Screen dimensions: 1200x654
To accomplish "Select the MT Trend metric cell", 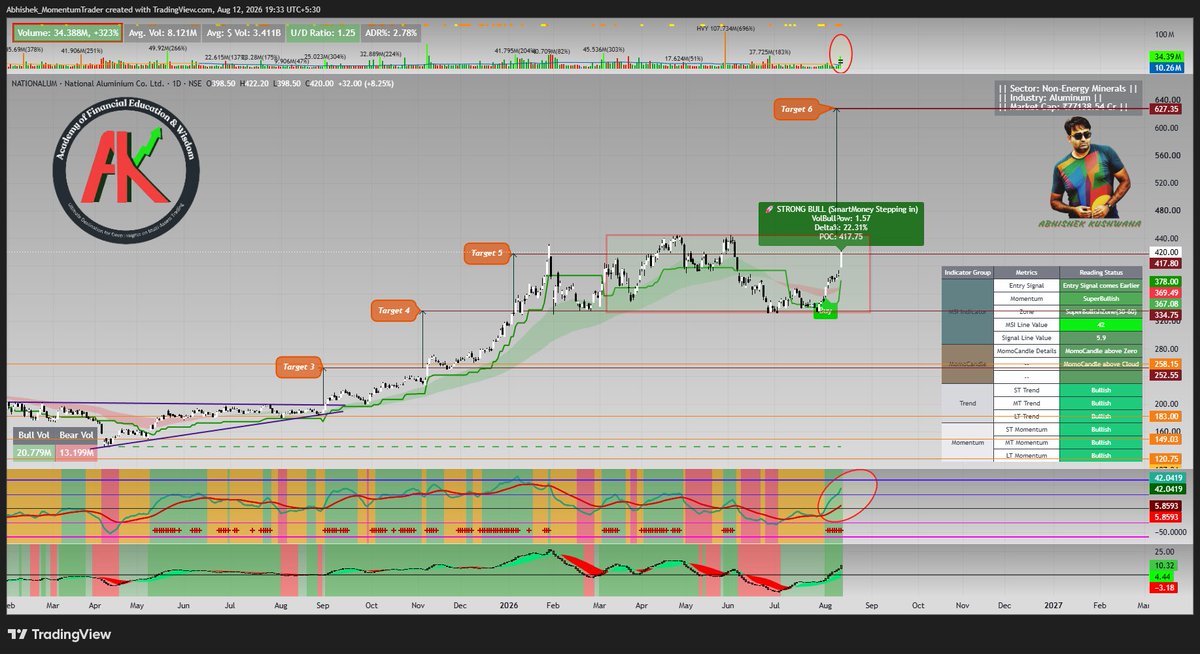I will (1026, 403).
